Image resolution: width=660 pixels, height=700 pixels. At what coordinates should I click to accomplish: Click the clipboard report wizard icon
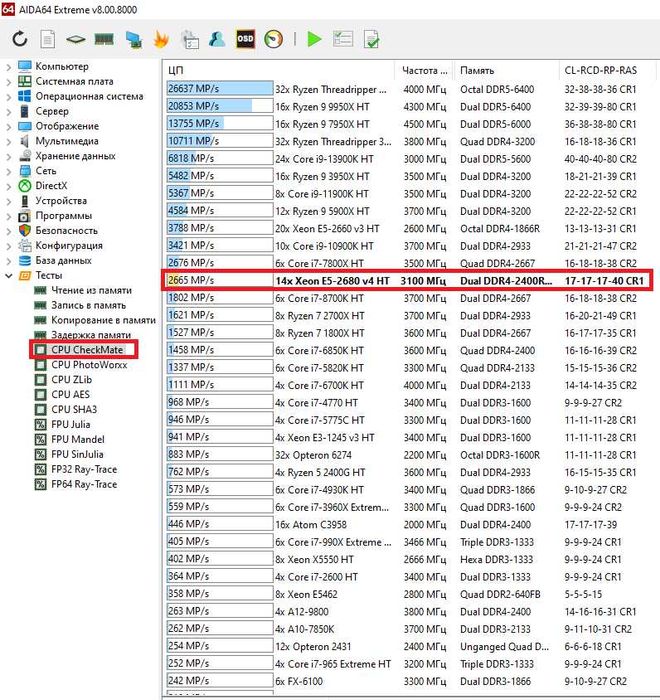point(190,39)
